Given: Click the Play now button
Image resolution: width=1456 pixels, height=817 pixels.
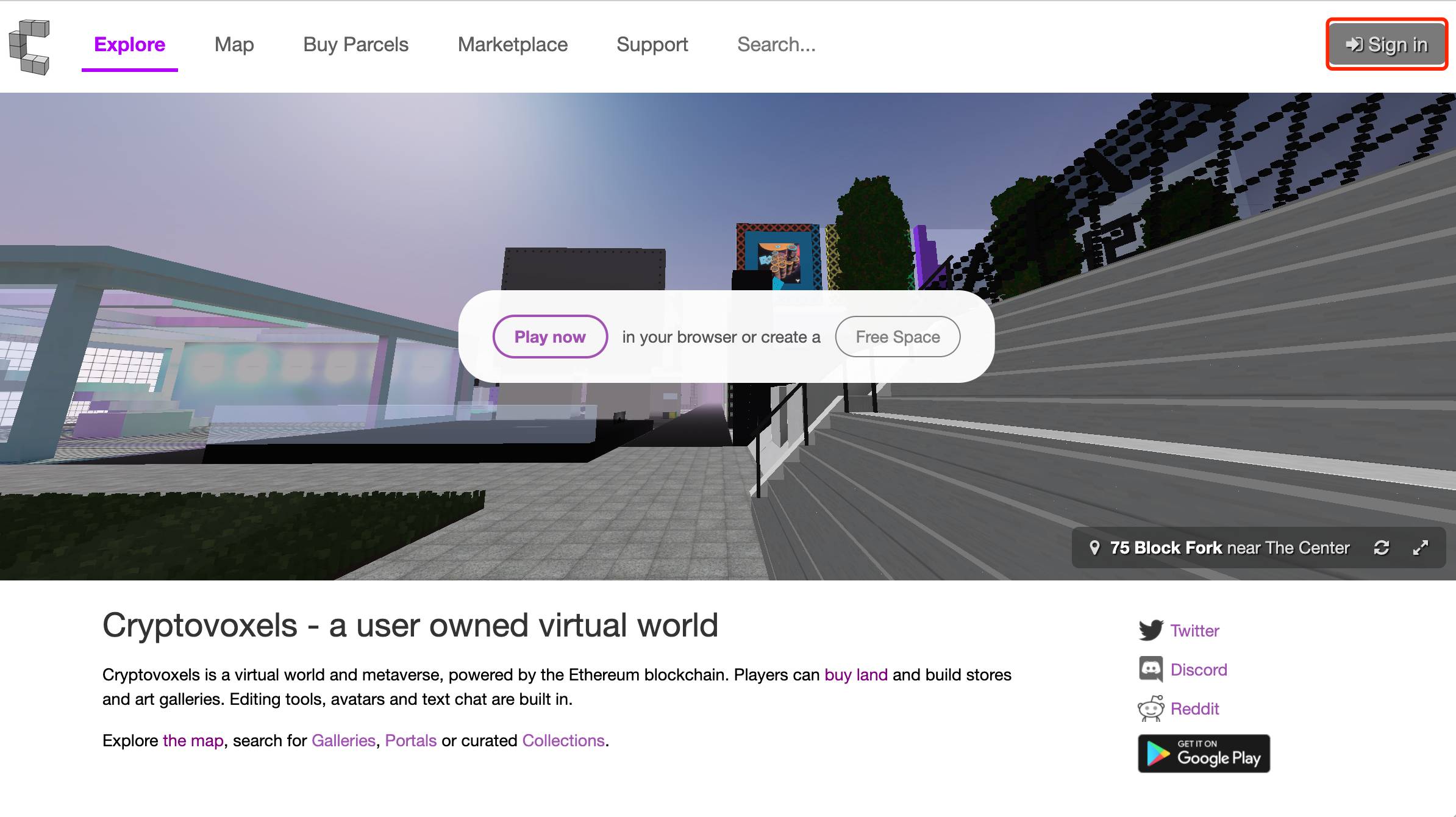Looking at the screenshot, I should (x=550, y=337).
